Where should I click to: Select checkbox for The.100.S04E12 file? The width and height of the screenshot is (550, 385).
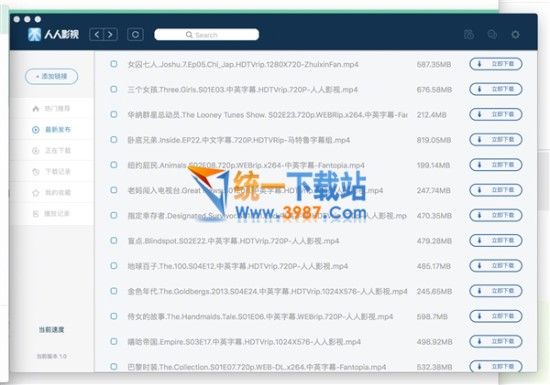[114, 266]
